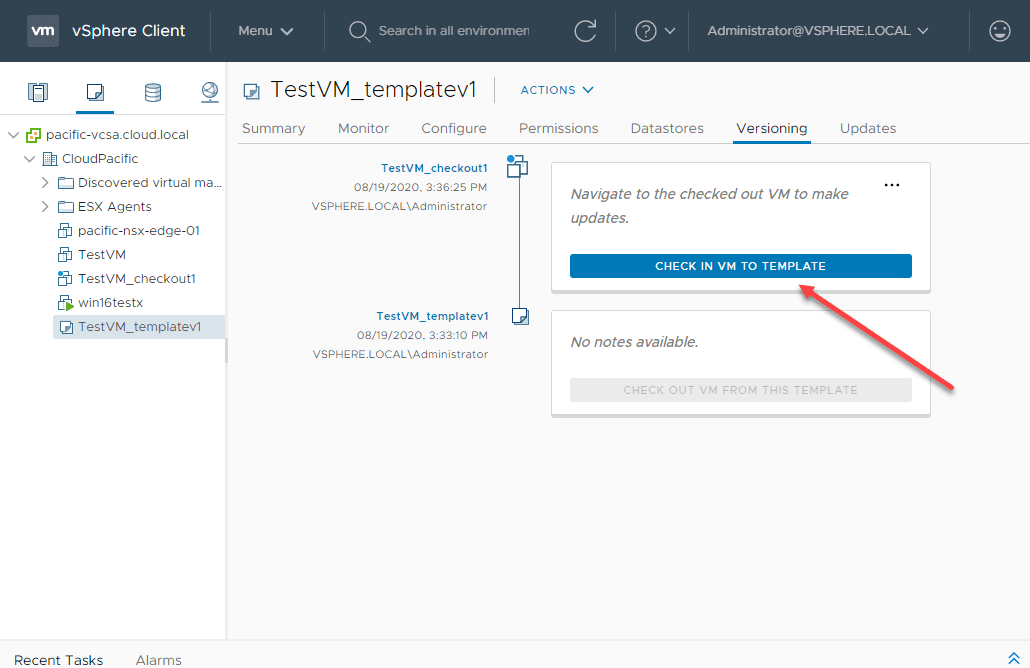
Task: Click the ESX Agents folder icon
Action: pos(66,207)
